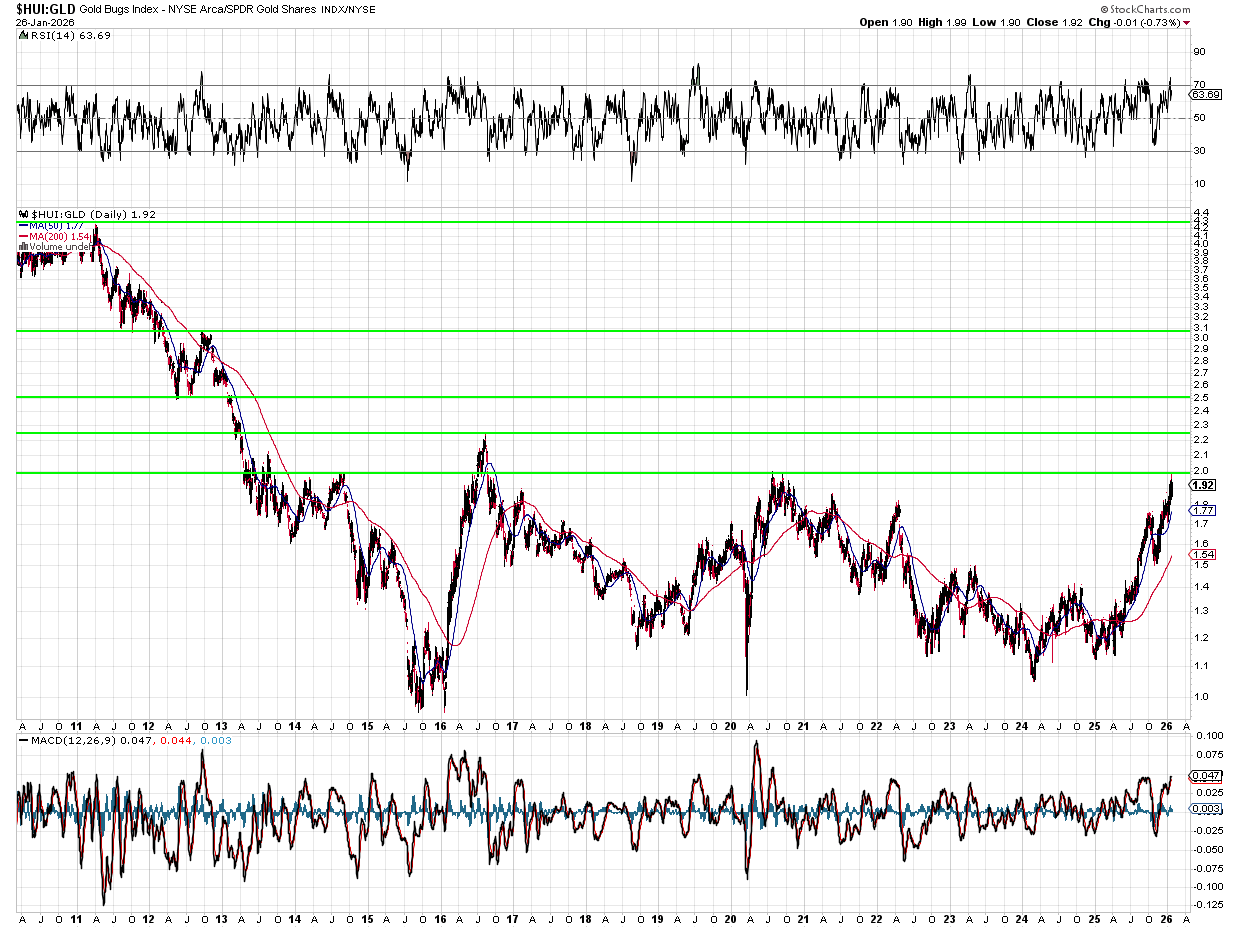The width and height of the screenshot is (1240, 928).
Task: Click the blue 0.003 histogram value tag
Action: point(1204,808)
